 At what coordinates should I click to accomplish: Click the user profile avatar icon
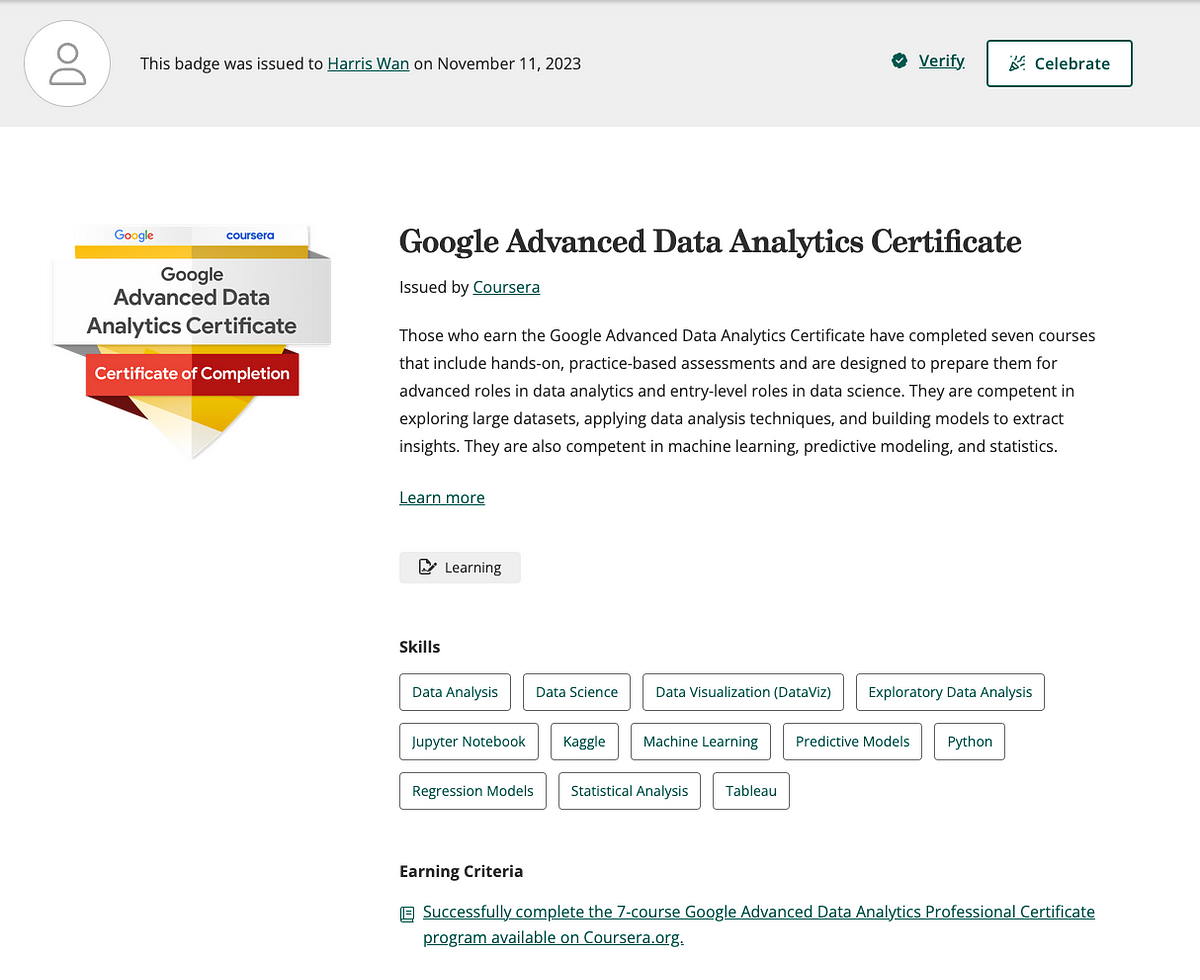[x=68, y=63]
